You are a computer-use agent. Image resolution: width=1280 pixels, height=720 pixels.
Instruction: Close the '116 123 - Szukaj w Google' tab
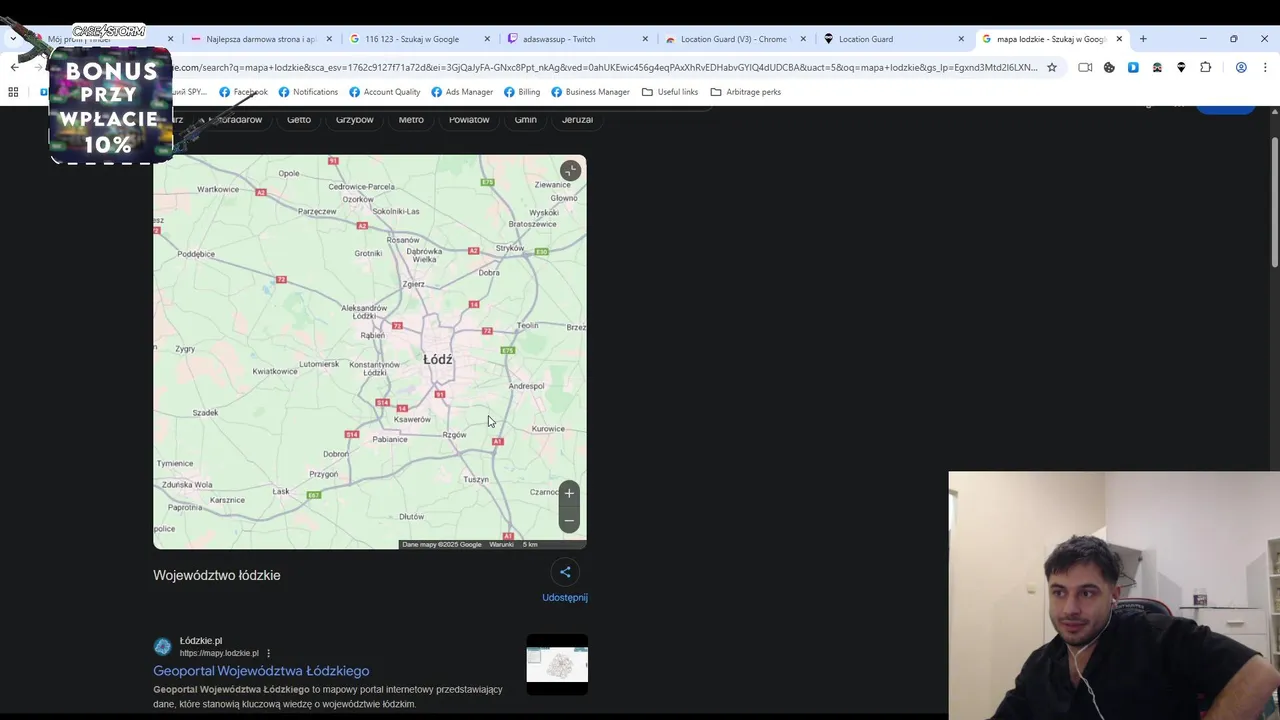point(487,39)
